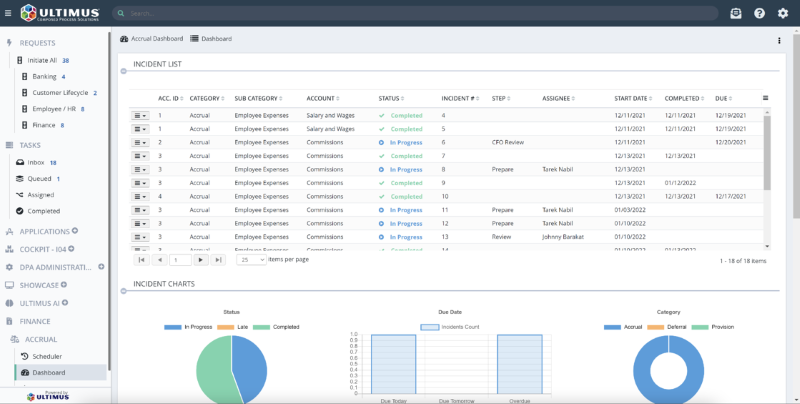Open the hamburger menu in top bar
Screen dimensions: 800x404
[8, 13]
